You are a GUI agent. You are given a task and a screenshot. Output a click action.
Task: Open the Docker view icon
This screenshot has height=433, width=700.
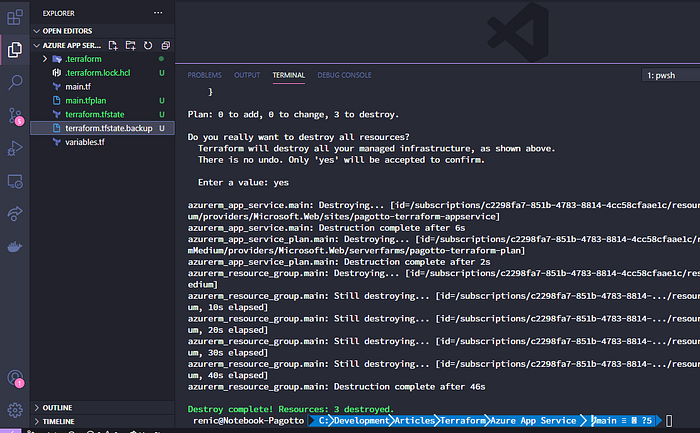[x=15, y=246]
